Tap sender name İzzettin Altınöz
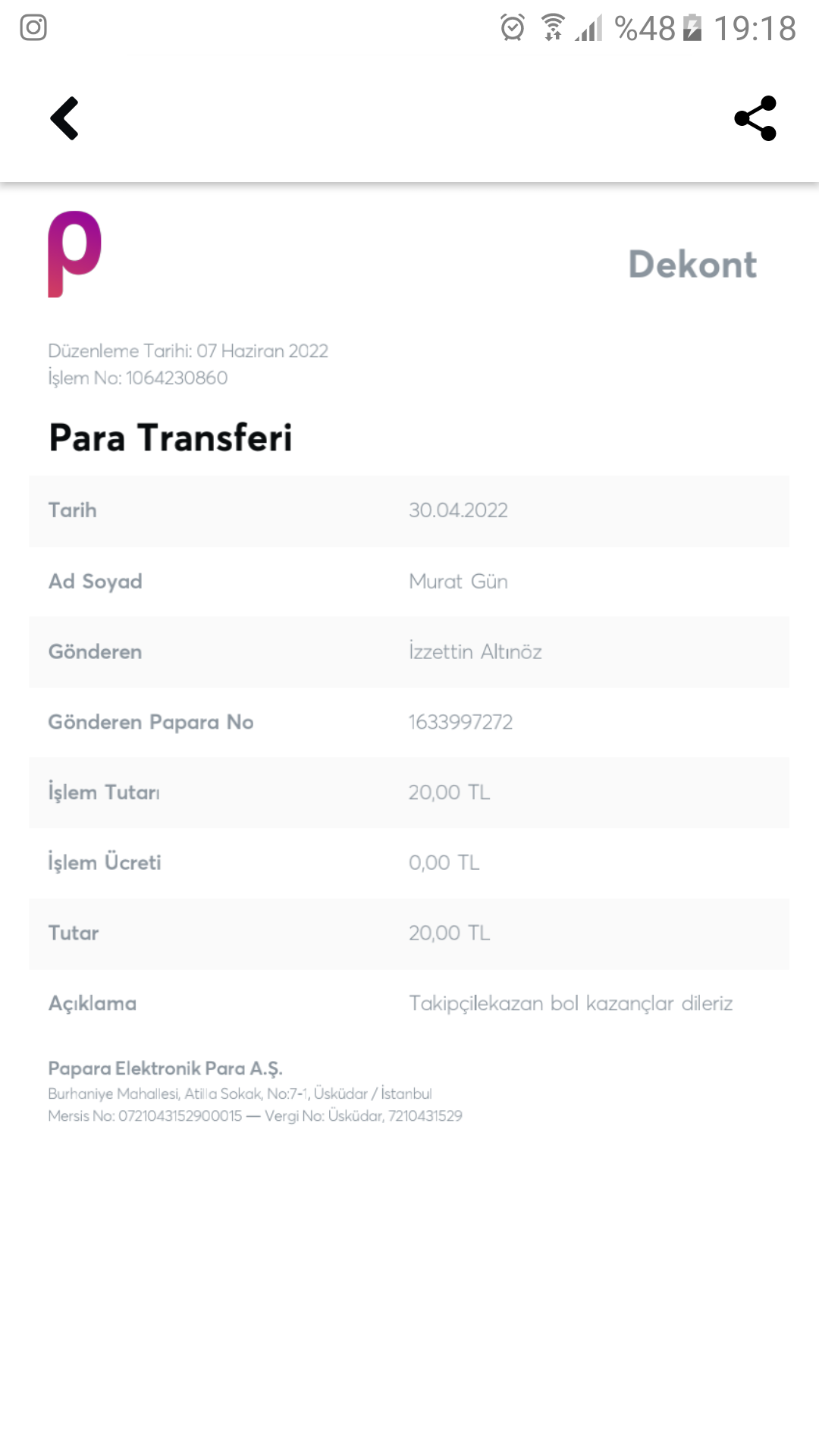Image resolution: width=819 pixels, height=1456 pixels. point(475,651)
